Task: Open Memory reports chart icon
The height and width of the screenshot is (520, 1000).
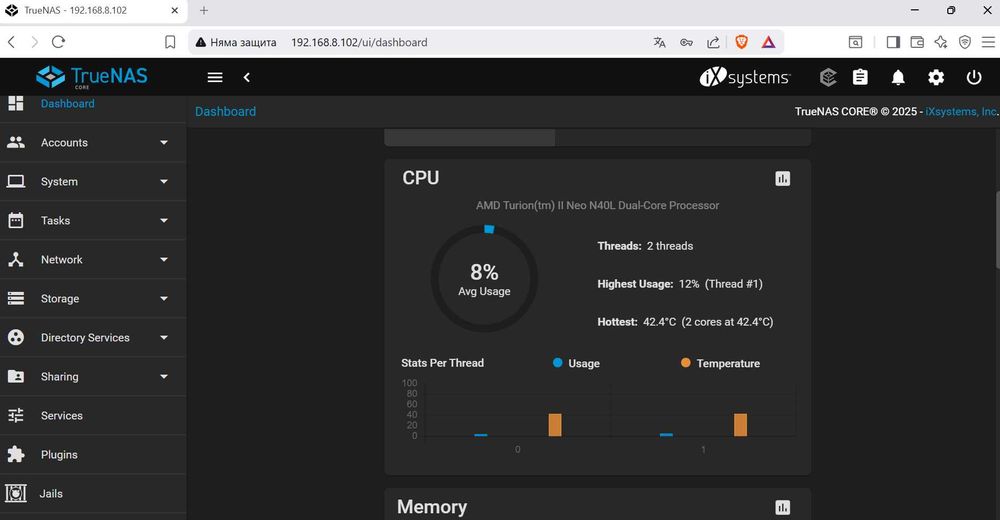Action: 783,507
